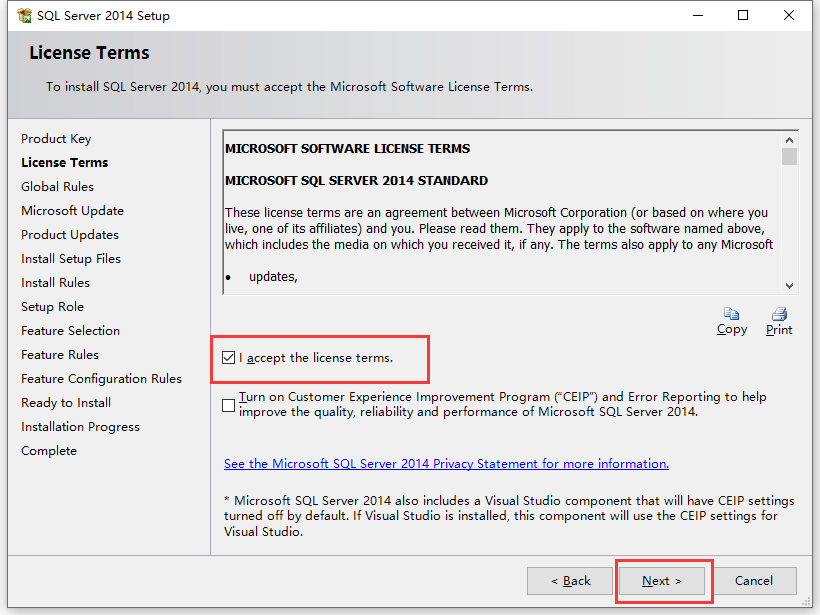820x615 pixels.
Task: Click the Back button
Action: (x=569, y=580)
